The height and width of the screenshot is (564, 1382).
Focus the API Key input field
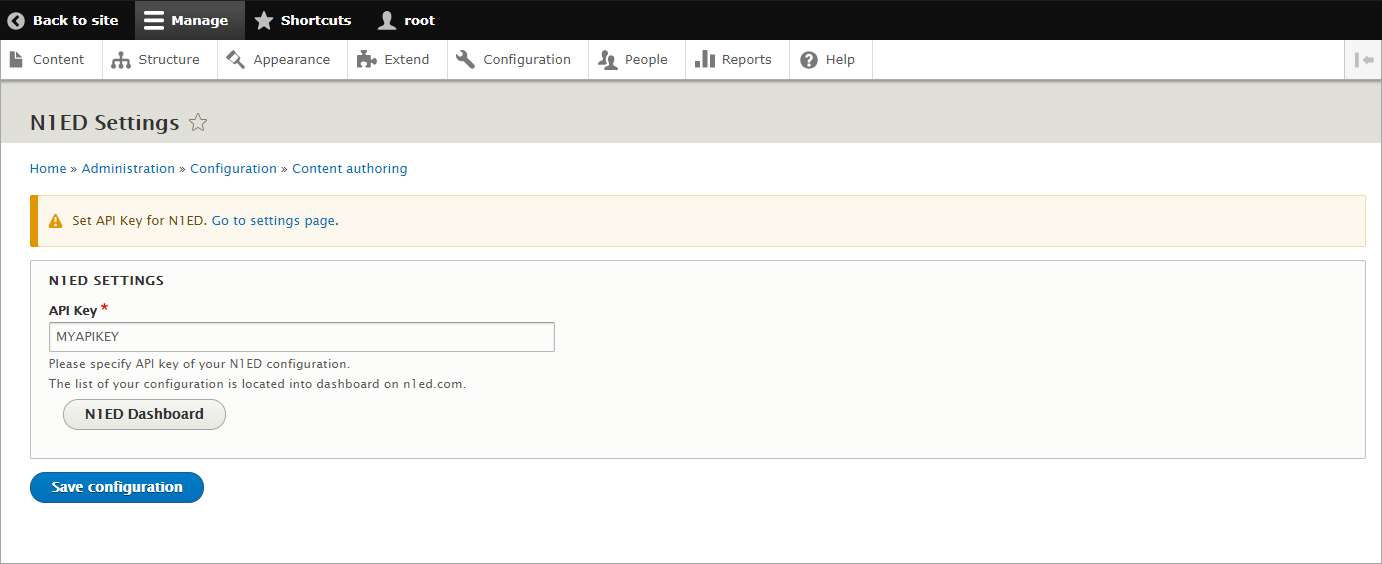point(302,337)
